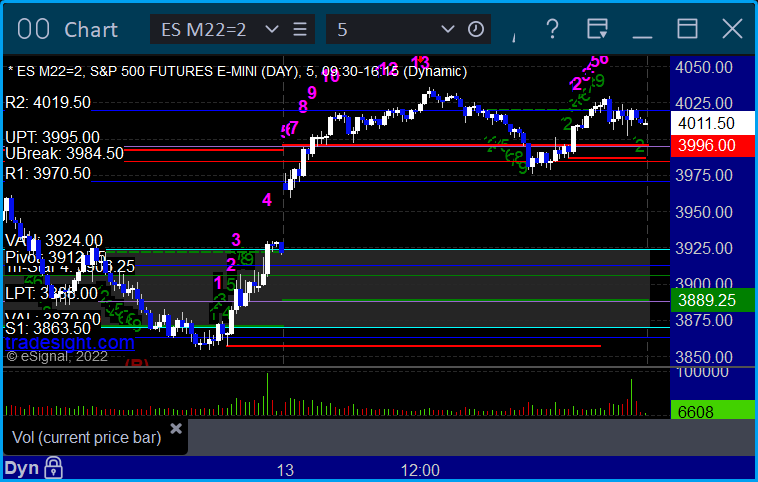The width and height of the screenshot is (758, 482).
Task: Click the 12:00 time axis label
Action: pyautogui.click(x=420, y=470)
